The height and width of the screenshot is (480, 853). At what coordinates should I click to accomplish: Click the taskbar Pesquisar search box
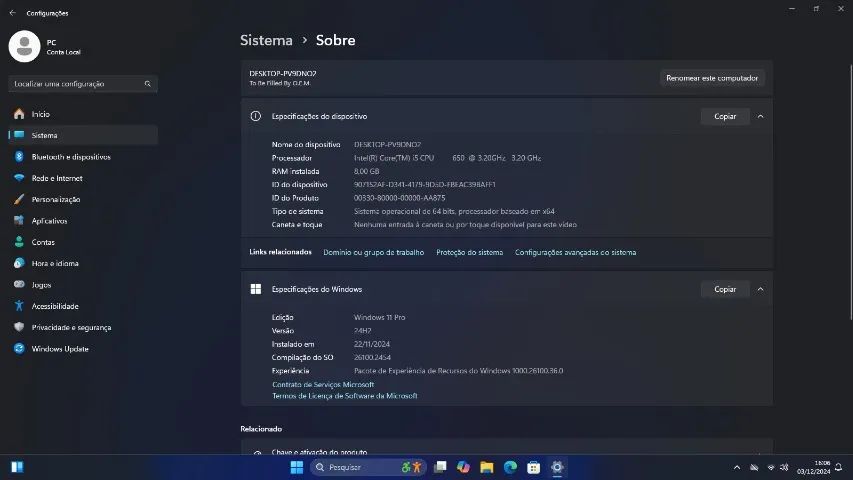(368, 467)
